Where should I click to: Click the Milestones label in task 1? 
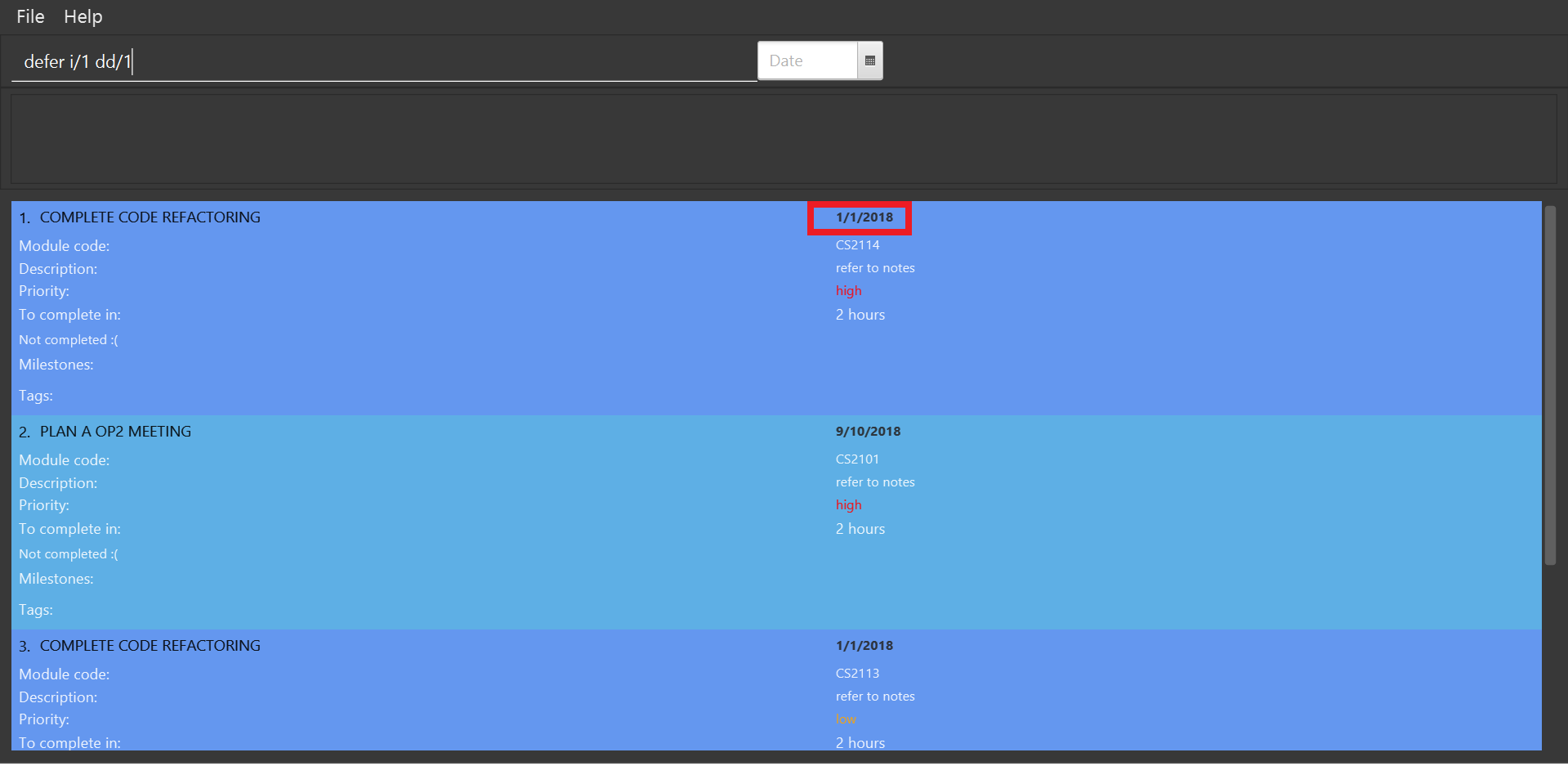56,365
